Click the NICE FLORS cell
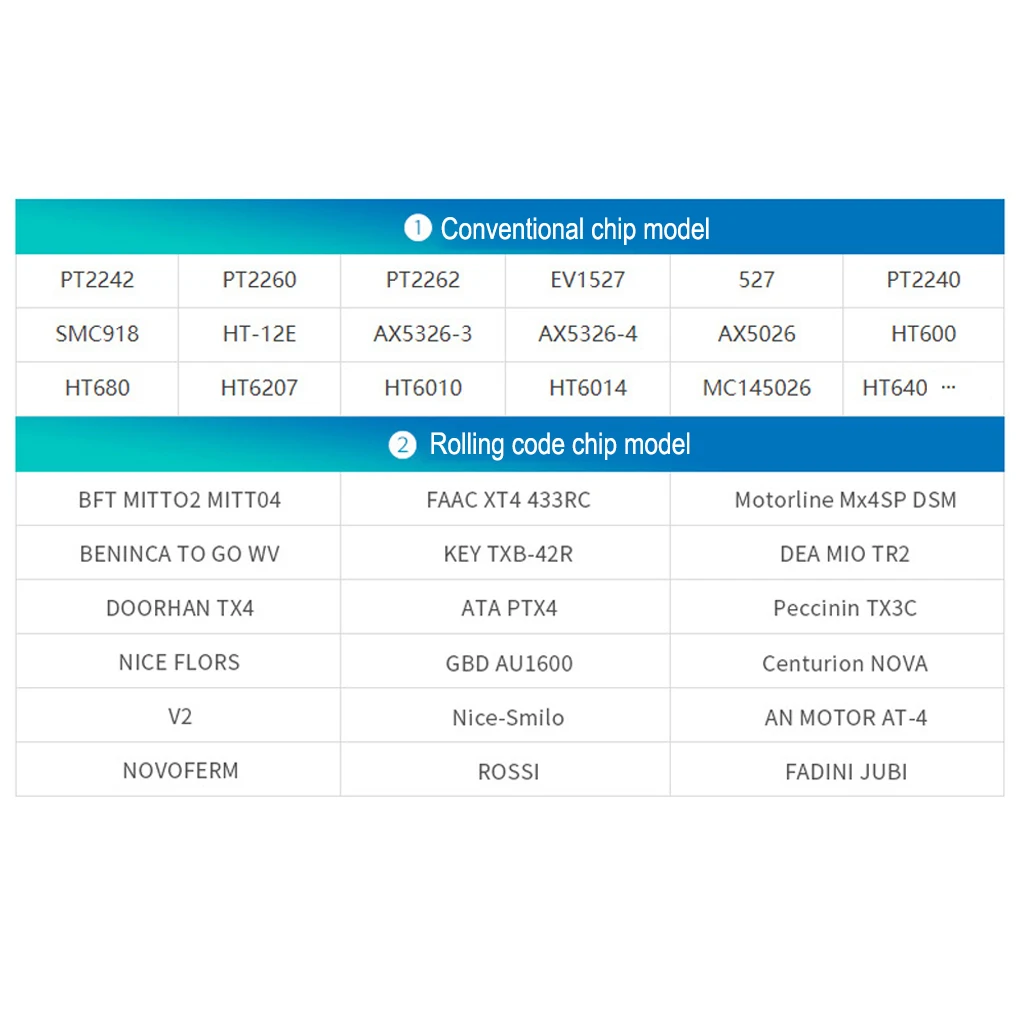1020x1020 pixels. (x=179, y=662)
